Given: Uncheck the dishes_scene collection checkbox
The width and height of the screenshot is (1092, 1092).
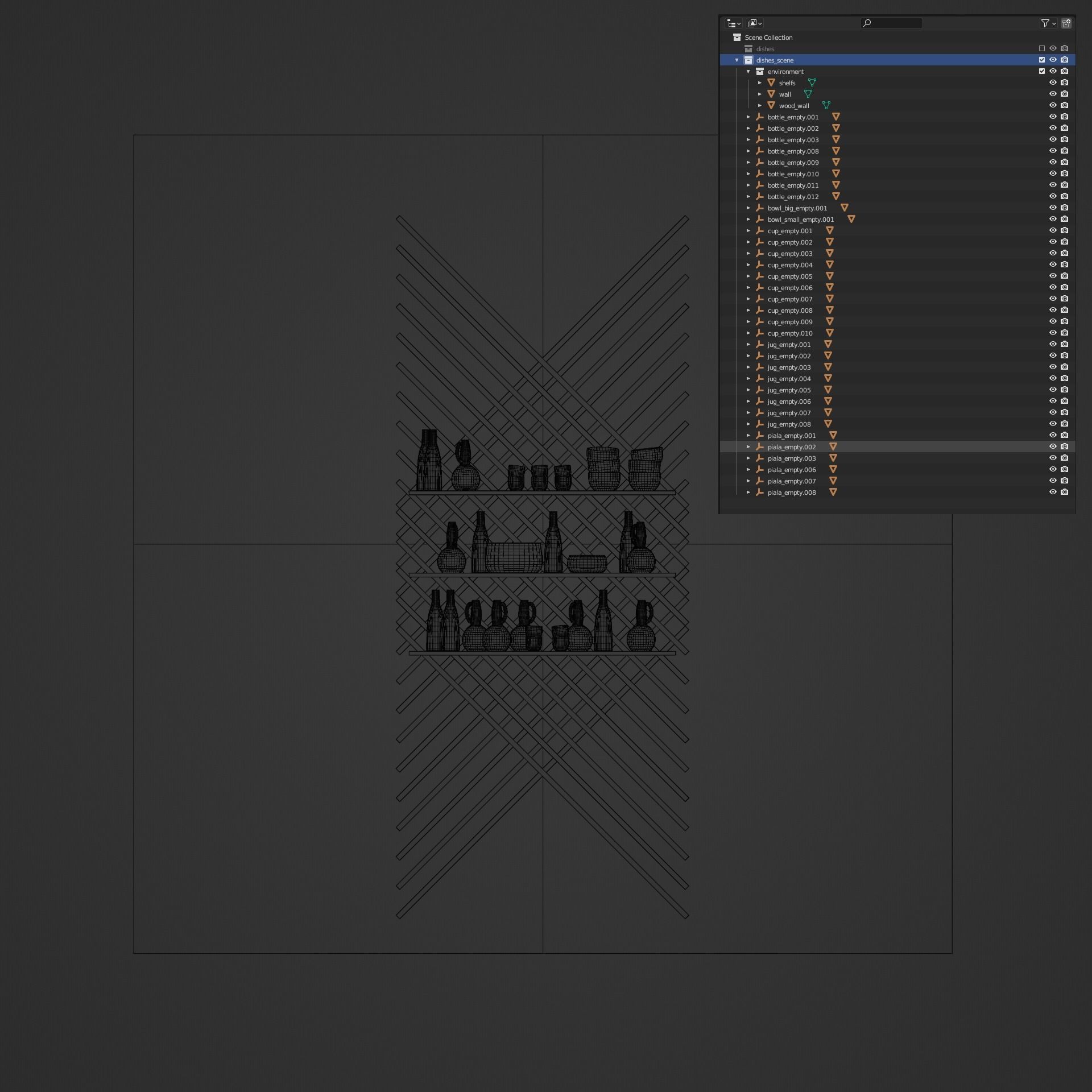Looking at the screenshot, I should tap(1042, 60).
